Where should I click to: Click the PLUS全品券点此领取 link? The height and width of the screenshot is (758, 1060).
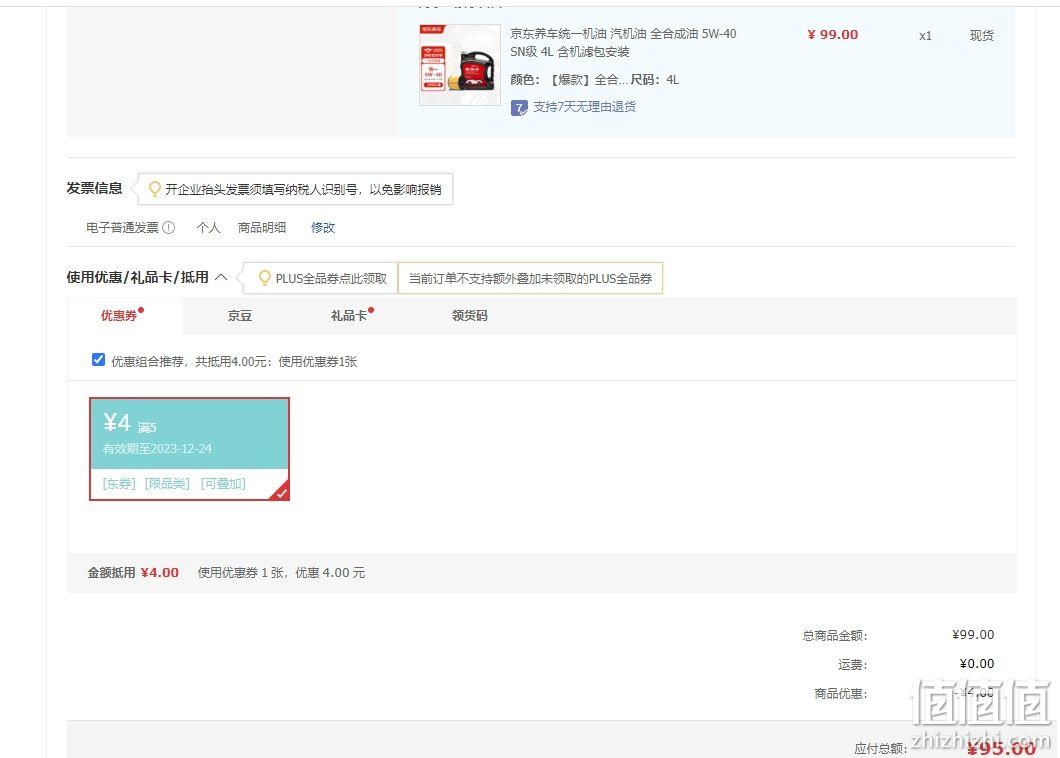(331, 279)
